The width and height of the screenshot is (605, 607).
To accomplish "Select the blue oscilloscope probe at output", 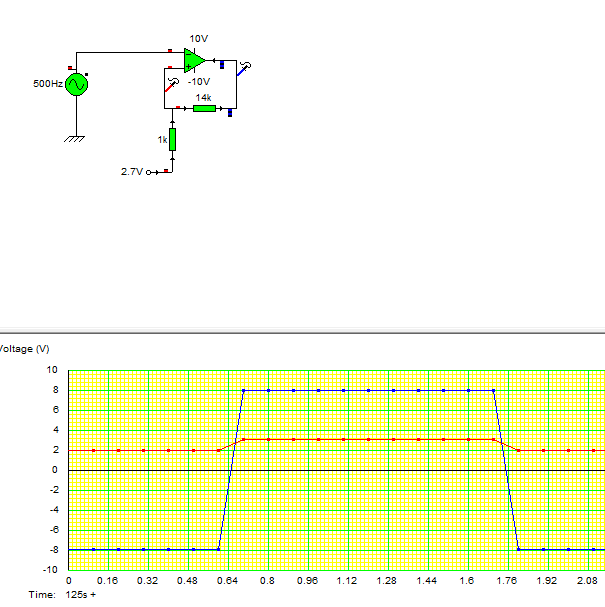I will click(x=244, y=69).
